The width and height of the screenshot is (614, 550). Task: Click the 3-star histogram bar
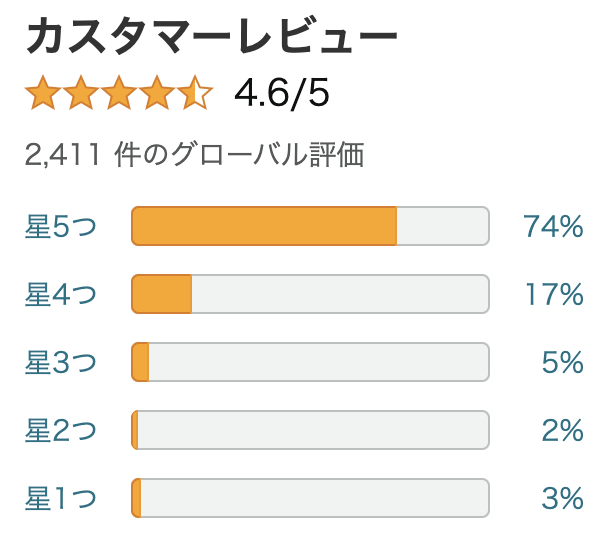click(310, 362)
